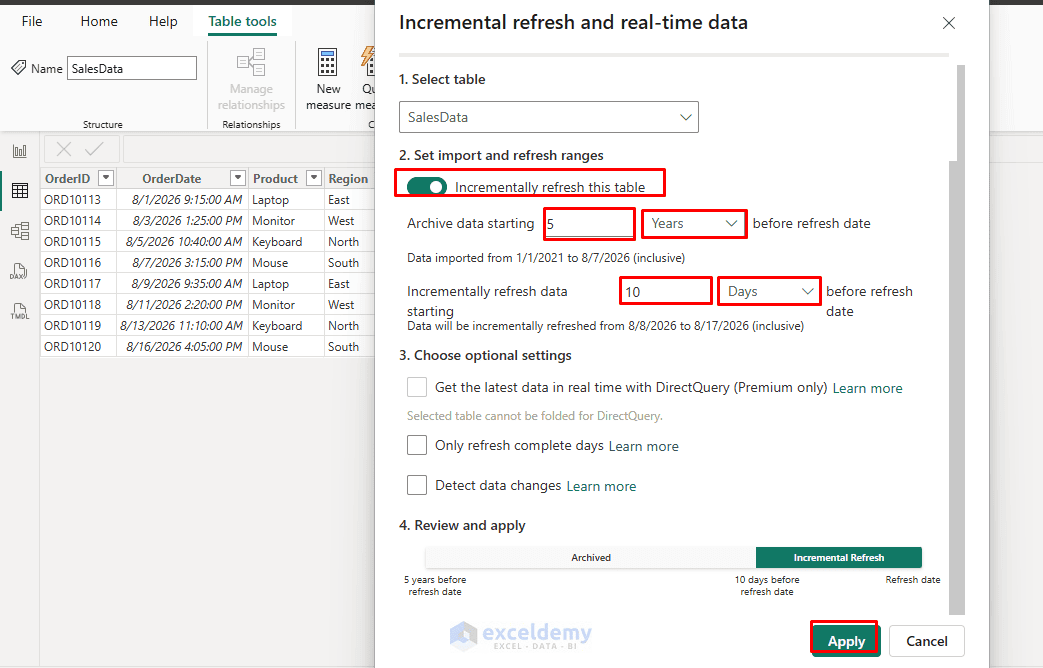Click the formula bar input area
The image size is (1043, 668).
pos(249,149)
